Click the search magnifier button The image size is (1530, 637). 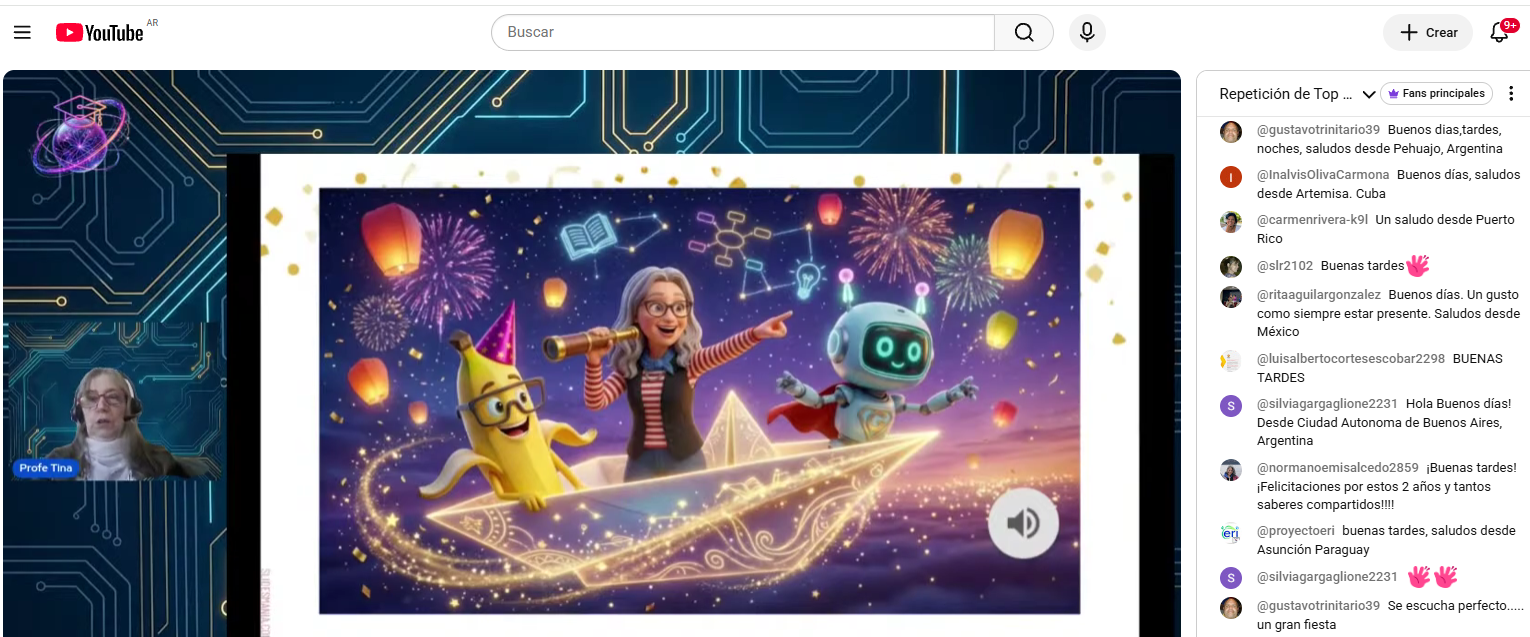coord(1024,32)
